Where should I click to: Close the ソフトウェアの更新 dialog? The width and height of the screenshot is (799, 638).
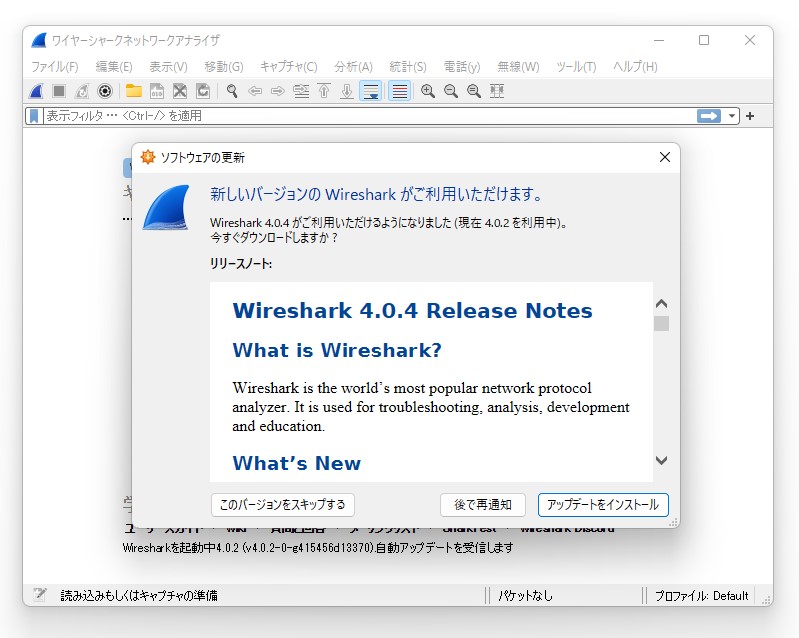pos(664,157)
